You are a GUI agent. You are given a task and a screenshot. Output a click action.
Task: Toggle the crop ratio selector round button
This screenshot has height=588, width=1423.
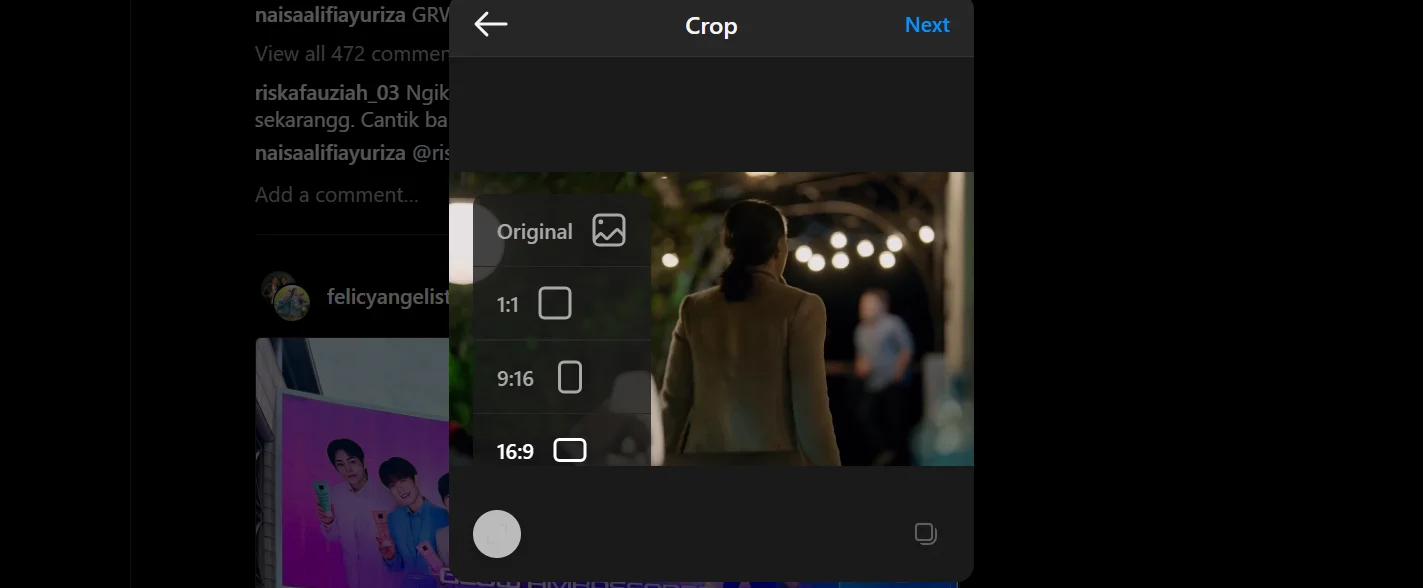(x=497, y=534)
